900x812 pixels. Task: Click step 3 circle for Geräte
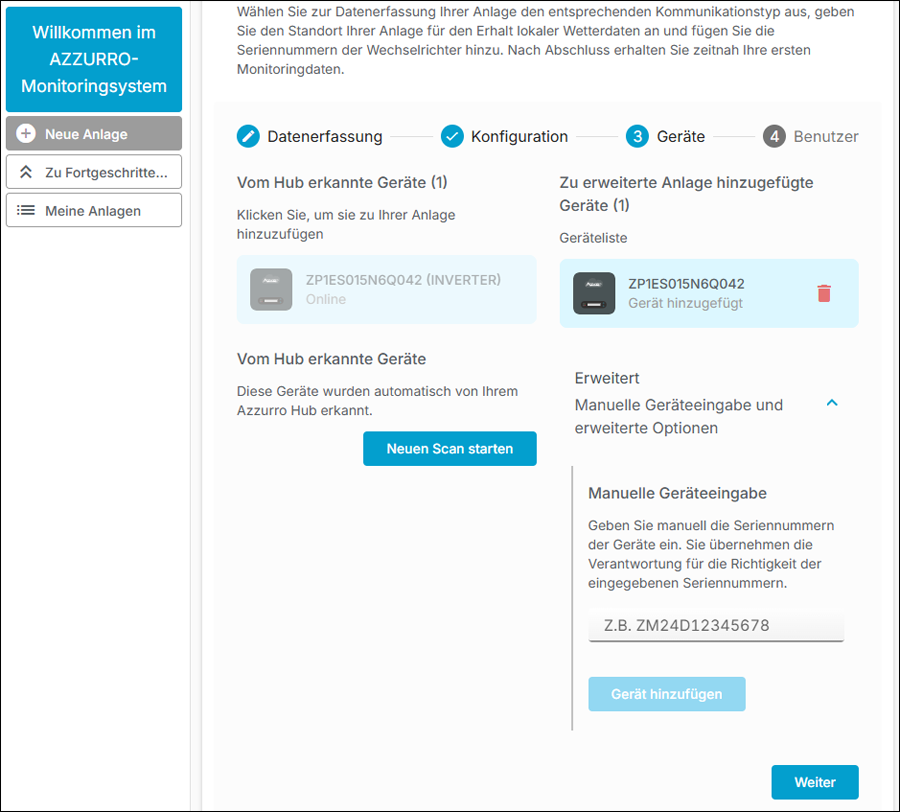click(637, 137)
